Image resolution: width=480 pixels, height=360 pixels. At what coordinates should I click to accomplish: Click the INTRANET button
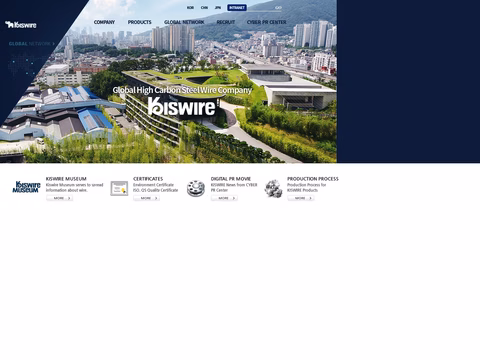click(237, 8)
